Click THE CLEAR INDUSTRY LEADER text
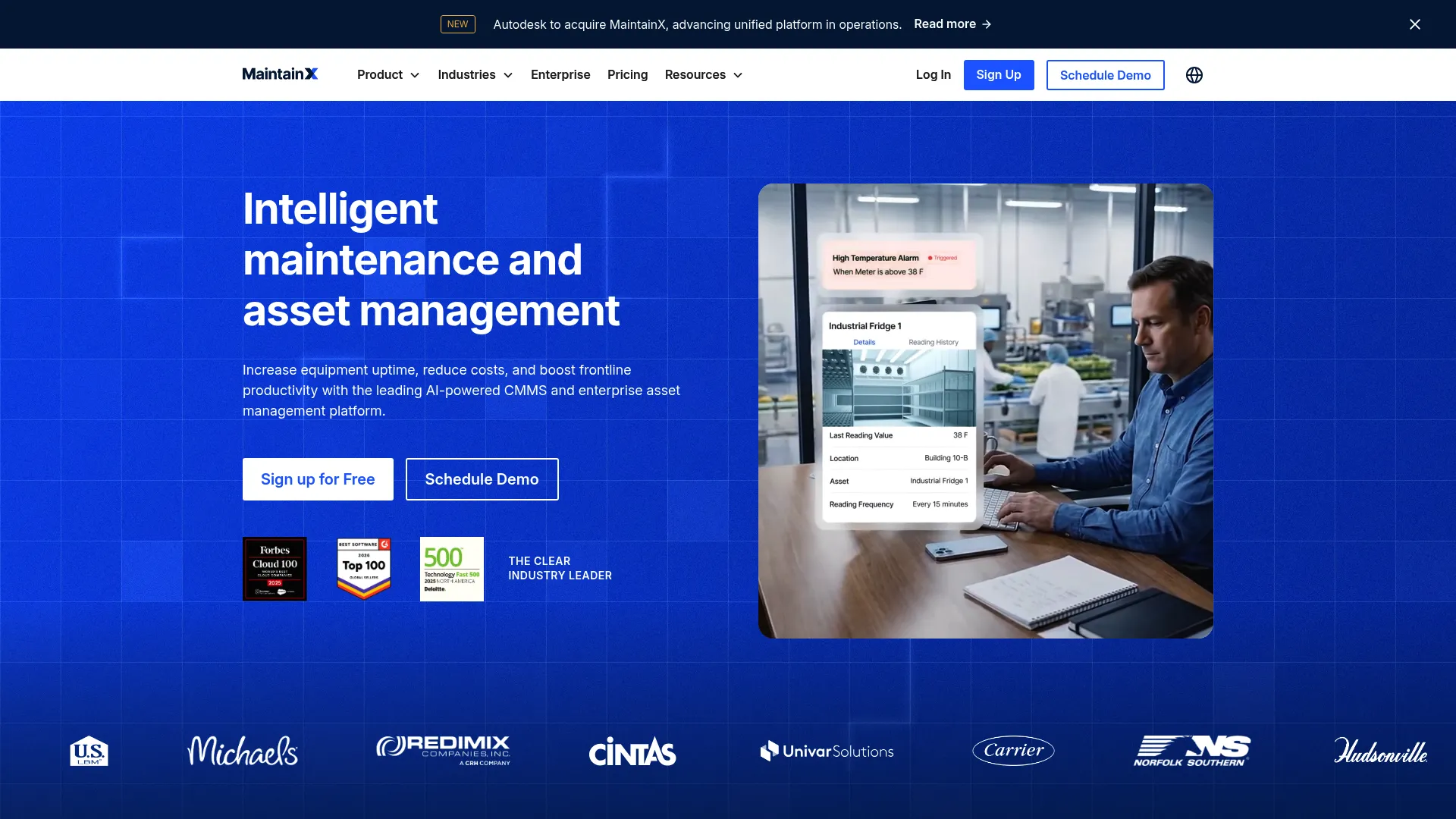 tap(560, 568)
